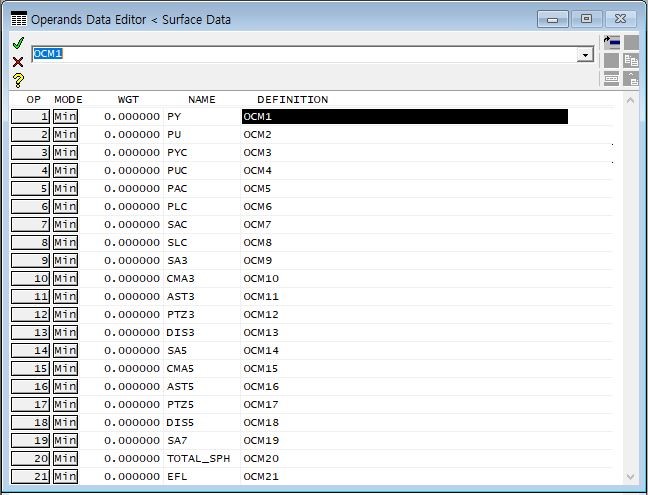
Task: Toggle the Min mode button for CMA5
Action: pyautogui.click(x=65, y=368)
